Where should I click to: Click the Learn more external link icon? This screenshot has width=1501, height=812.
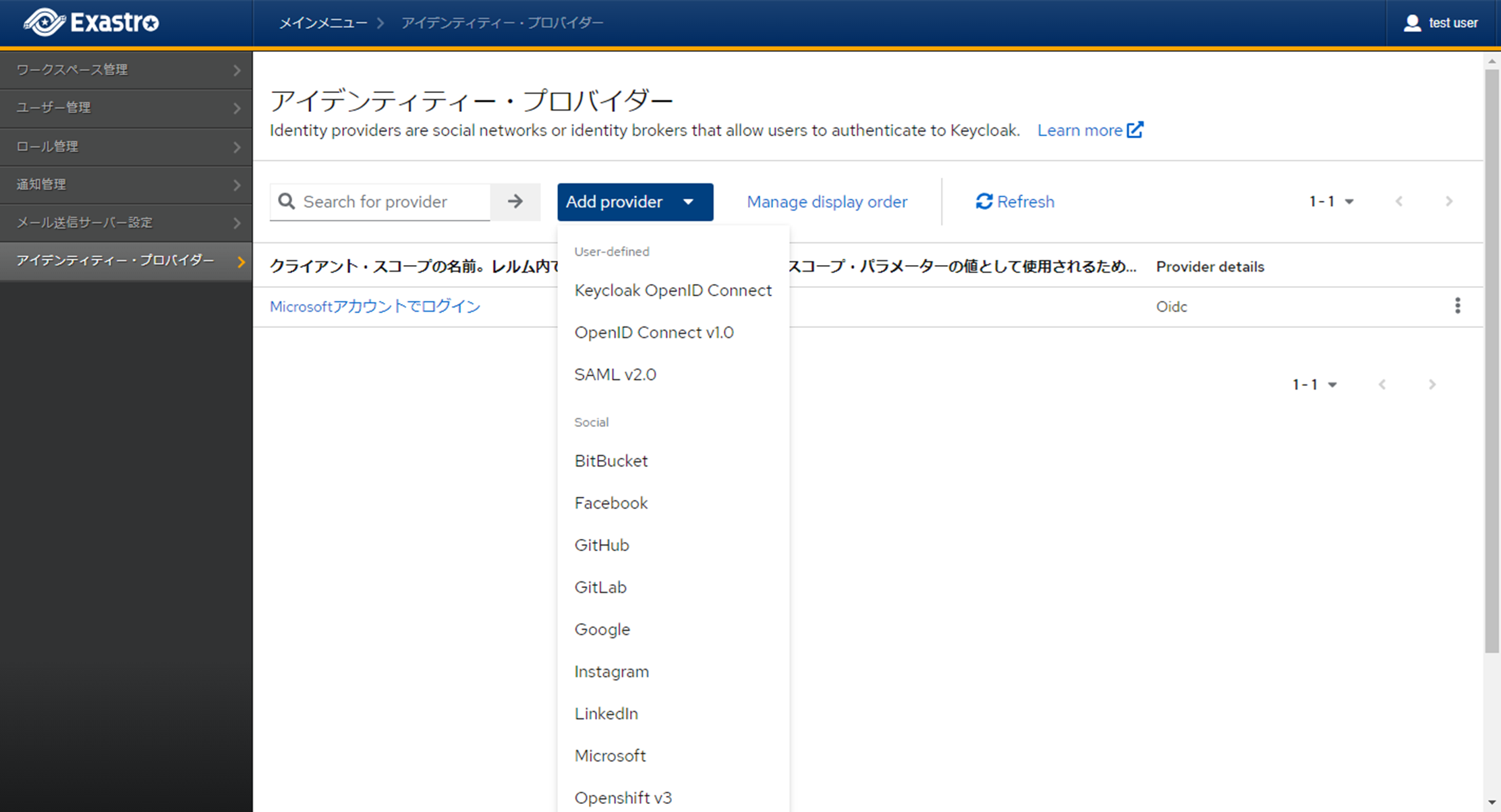coord(1135,129)
